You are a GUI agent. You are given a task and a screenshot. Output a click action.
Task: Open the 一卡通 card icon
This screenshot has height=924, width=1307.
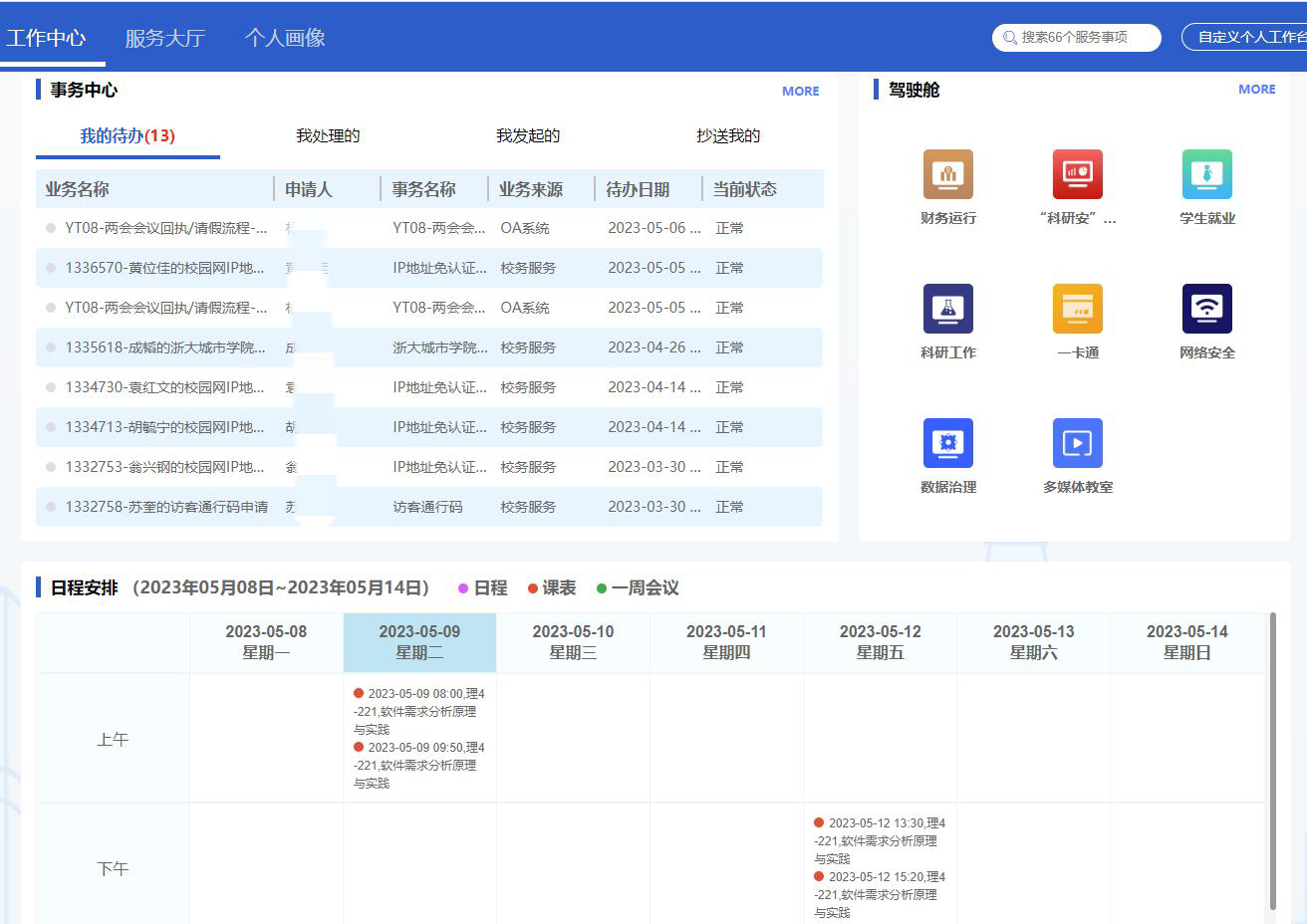click(1077, 309)
